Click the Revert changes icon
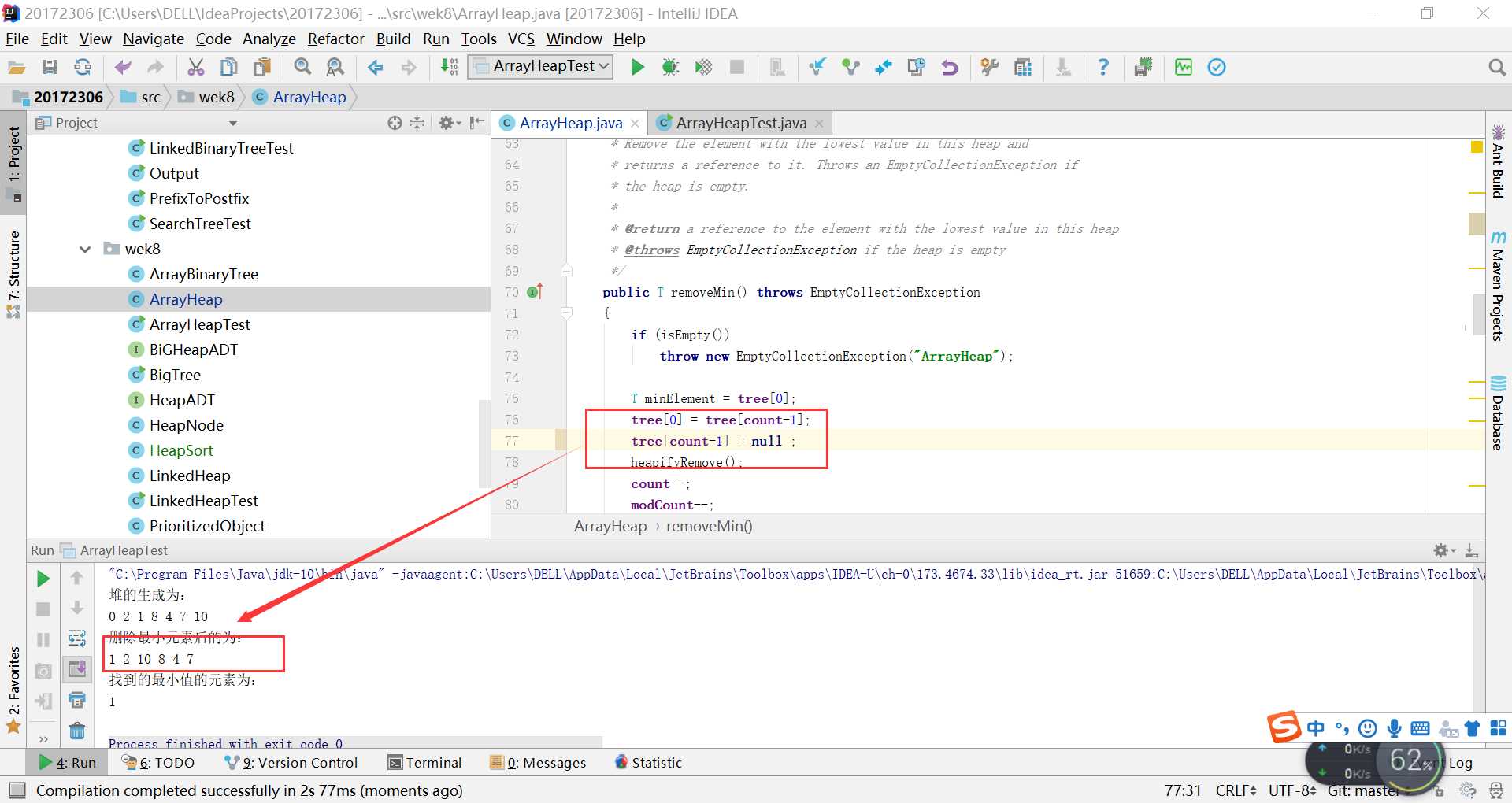The height and width of the screenshot is (803, 1512). [950, 68]
